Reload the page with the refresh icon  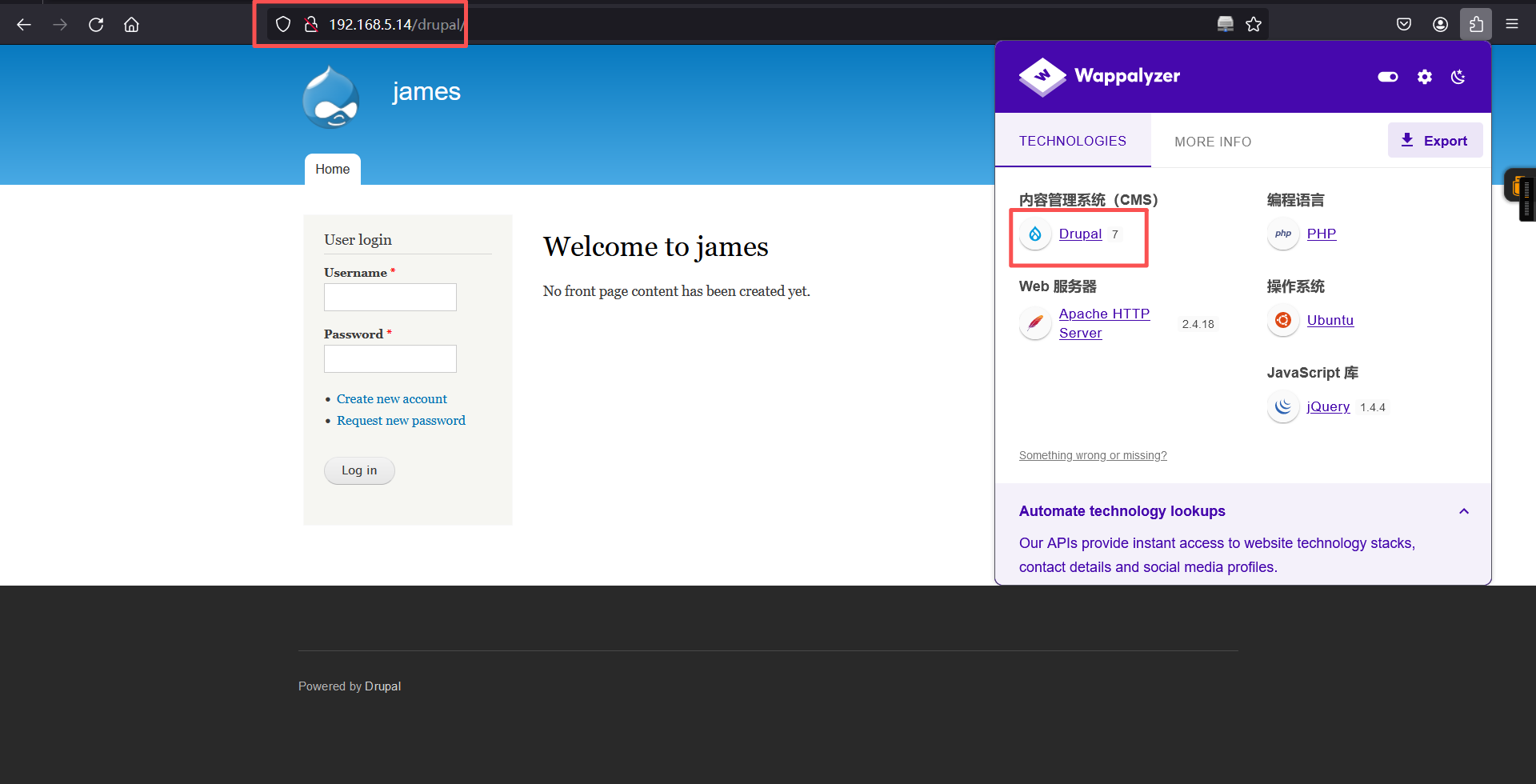pyautogui.click(x=96, y=25)
